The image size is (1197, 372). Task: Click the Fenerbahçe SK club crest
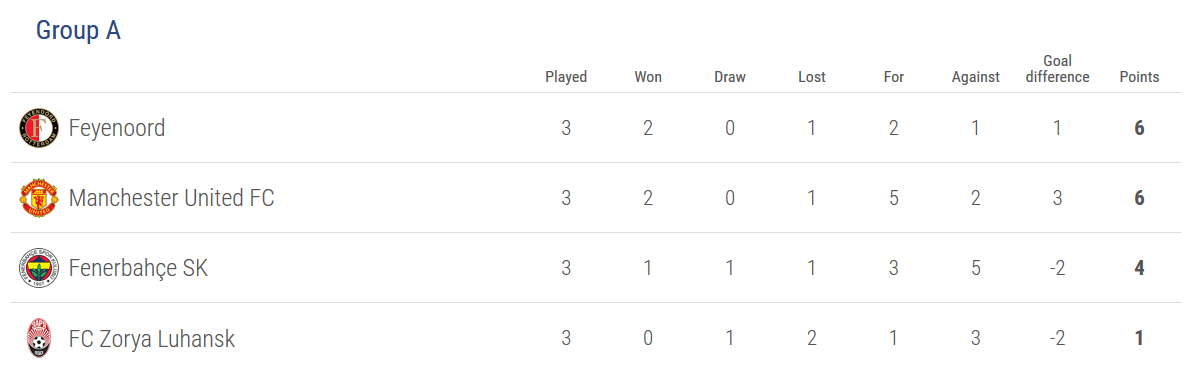coord(39,268)
